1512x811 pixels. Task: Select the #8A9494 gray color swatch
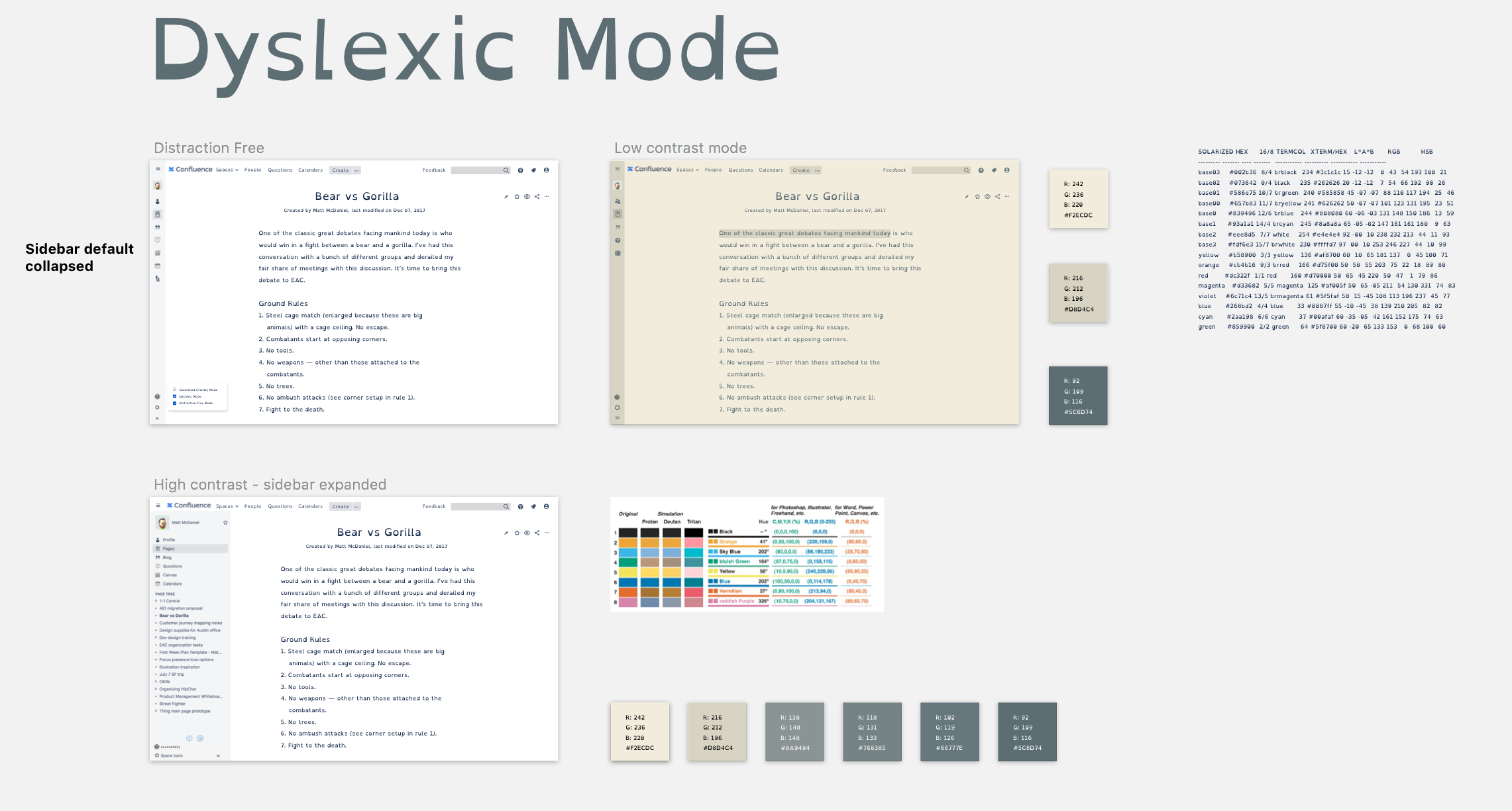click(x=794, y=731)
